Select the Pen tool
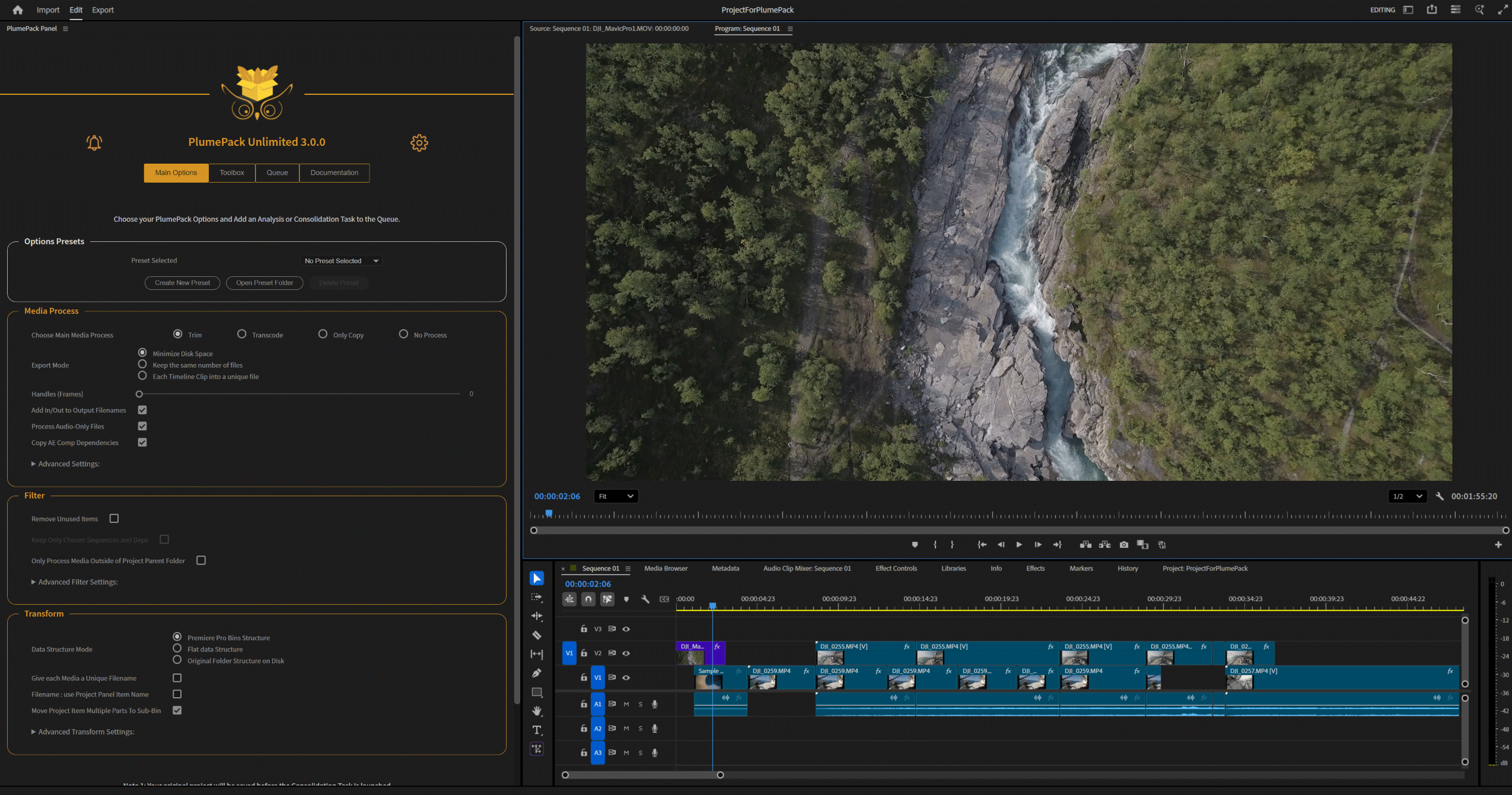This screenshot has width=1512, height=795. (x=537, y=673)
